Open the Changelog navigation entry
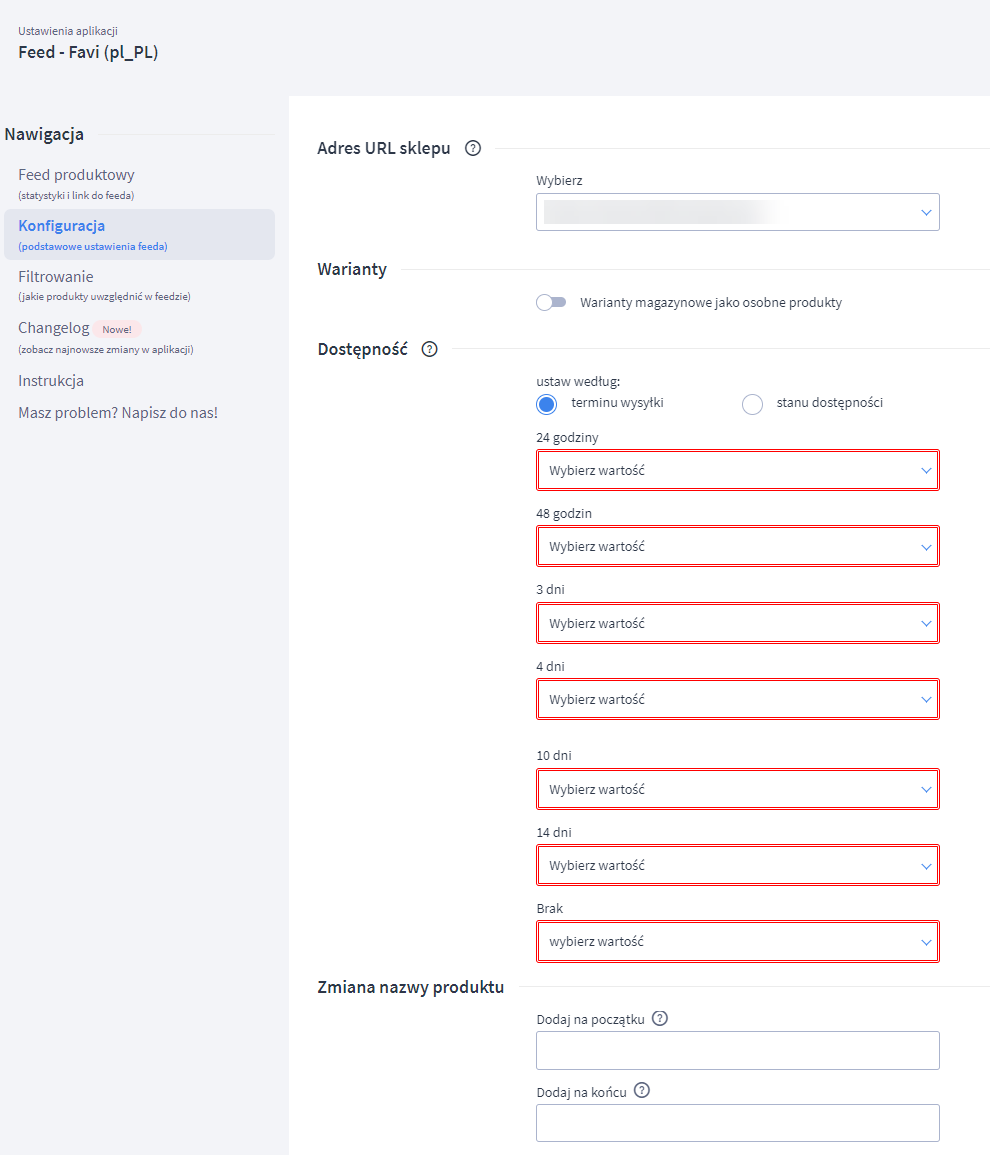The width and height of the screenshot is (990, 1155). (x=54, y=327)
